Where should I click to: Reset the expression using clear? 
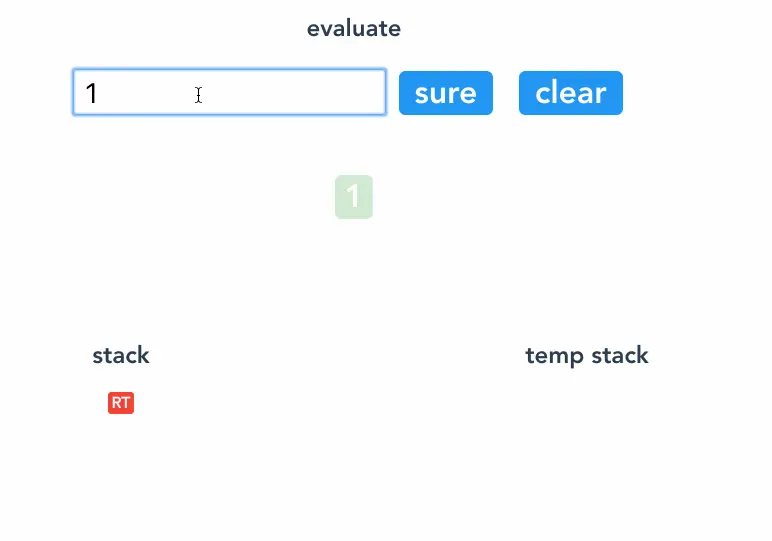tap(571, 93)
